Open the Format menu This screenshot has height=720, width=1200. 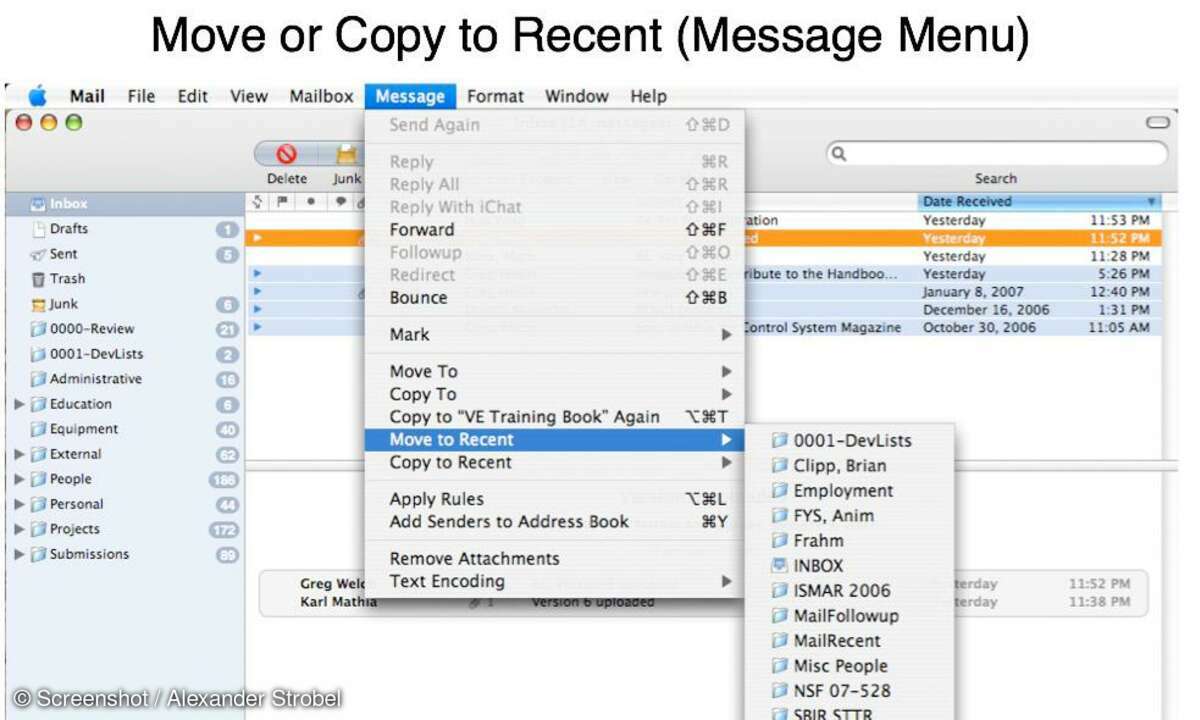pos(495,97)
